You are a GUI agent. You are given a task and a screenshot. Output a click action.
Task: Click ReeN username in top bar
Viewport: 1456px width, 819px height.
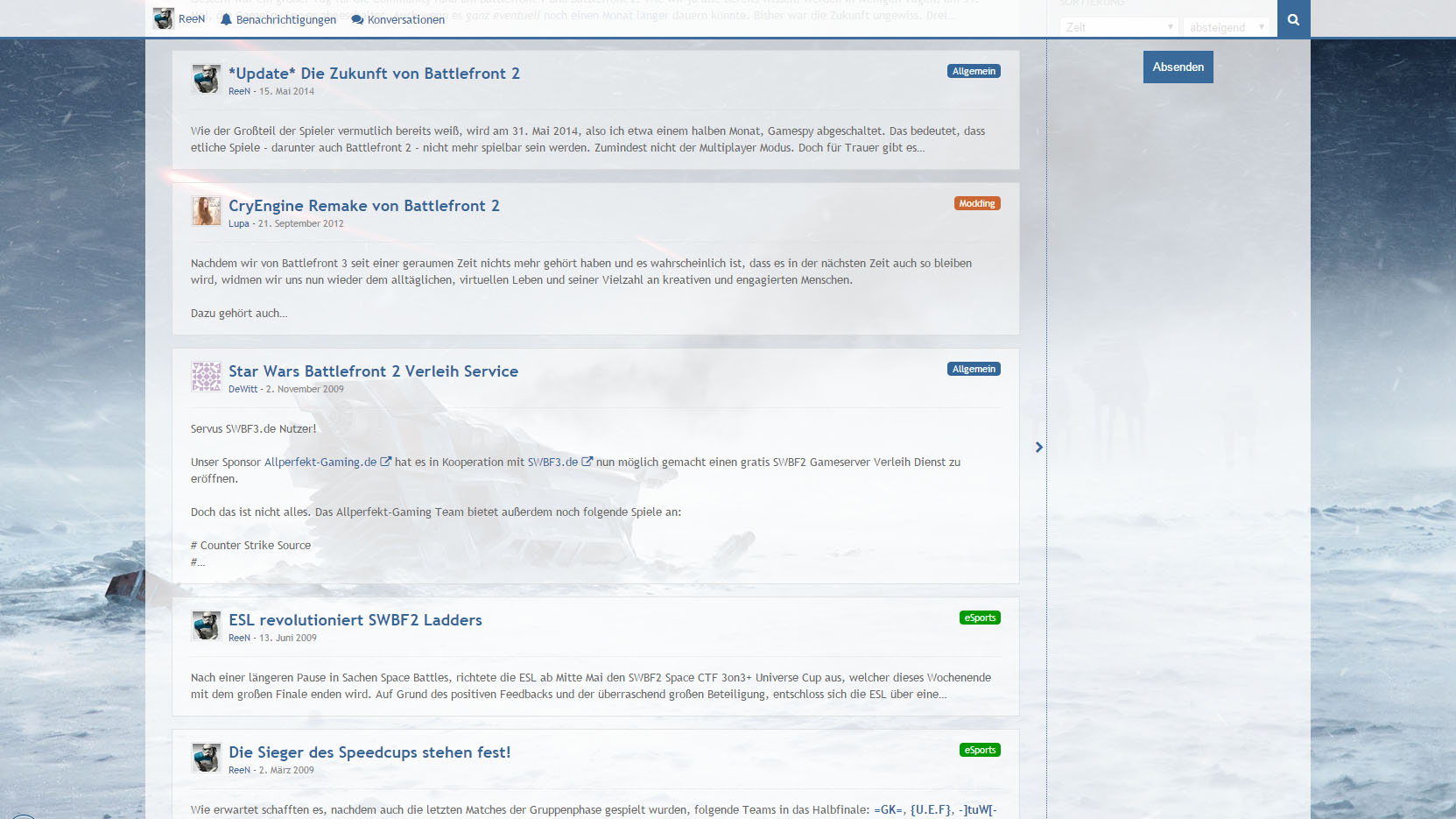[192, 18]
